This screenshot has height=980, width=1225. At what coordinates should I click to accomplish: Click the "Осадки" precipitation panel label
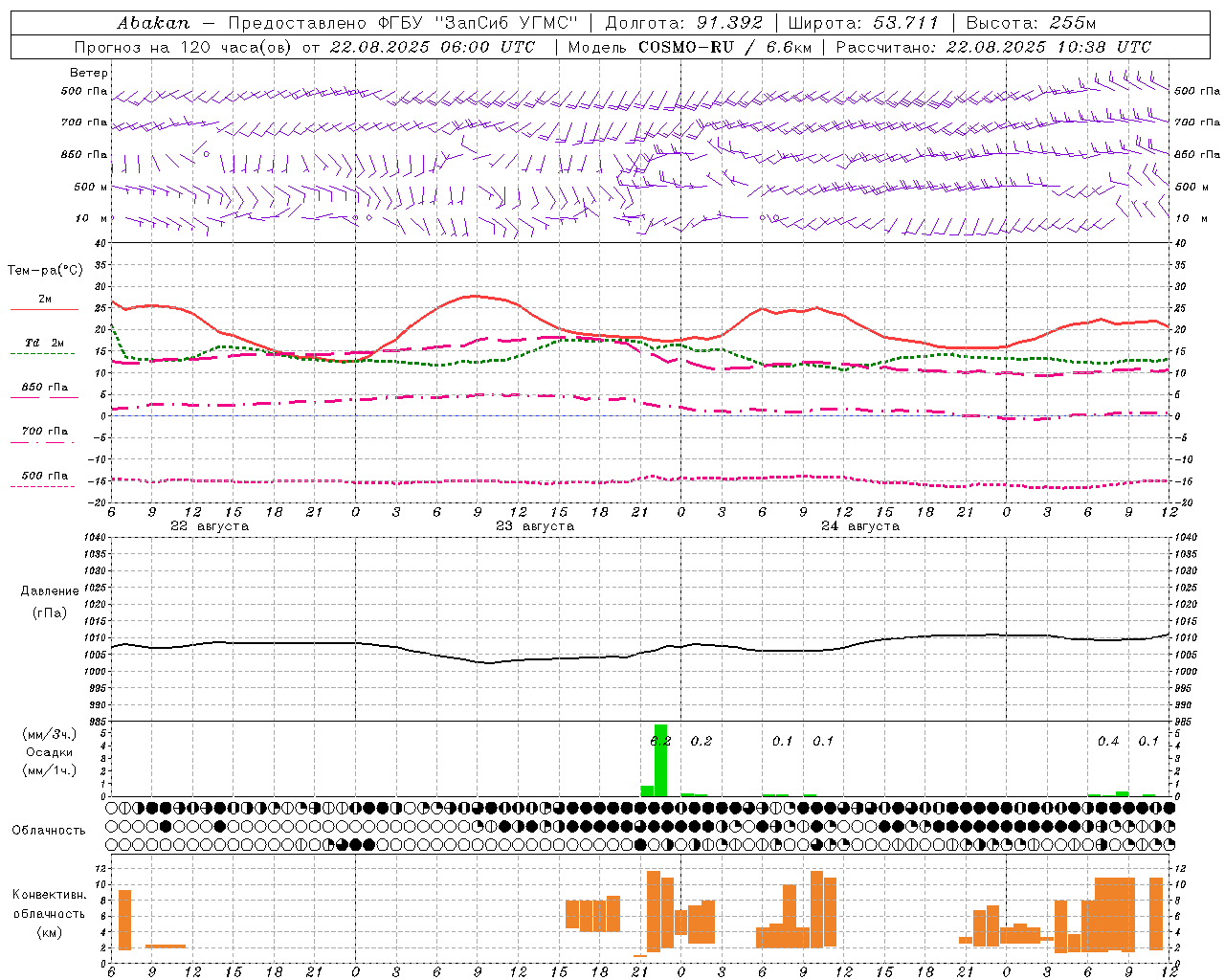point(50,752)
